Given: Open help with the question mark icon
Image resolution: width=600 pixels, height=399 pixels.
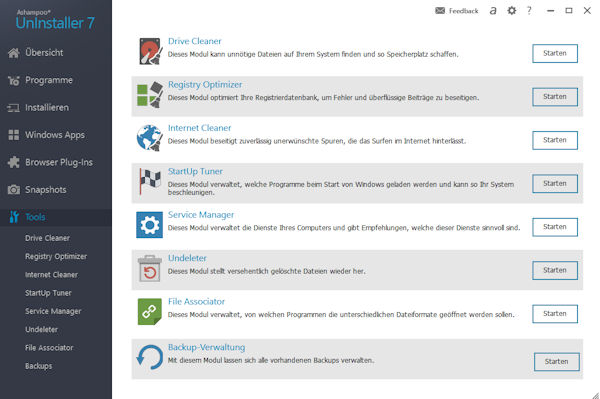Looking at the screenshot, I should tap(529, 10).
